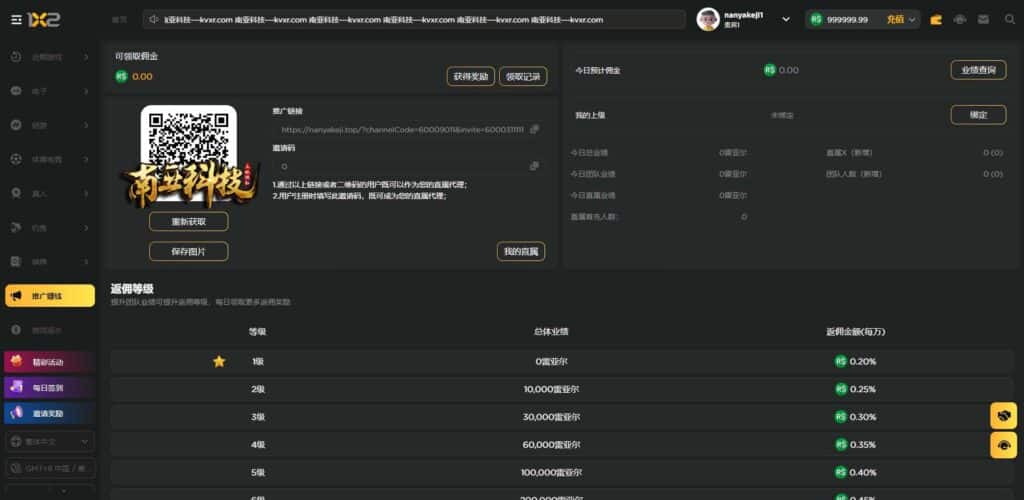This screenshot has width=1024, height=500.
Task: Open the 精彩活动 banner
Action: [50, 362]
